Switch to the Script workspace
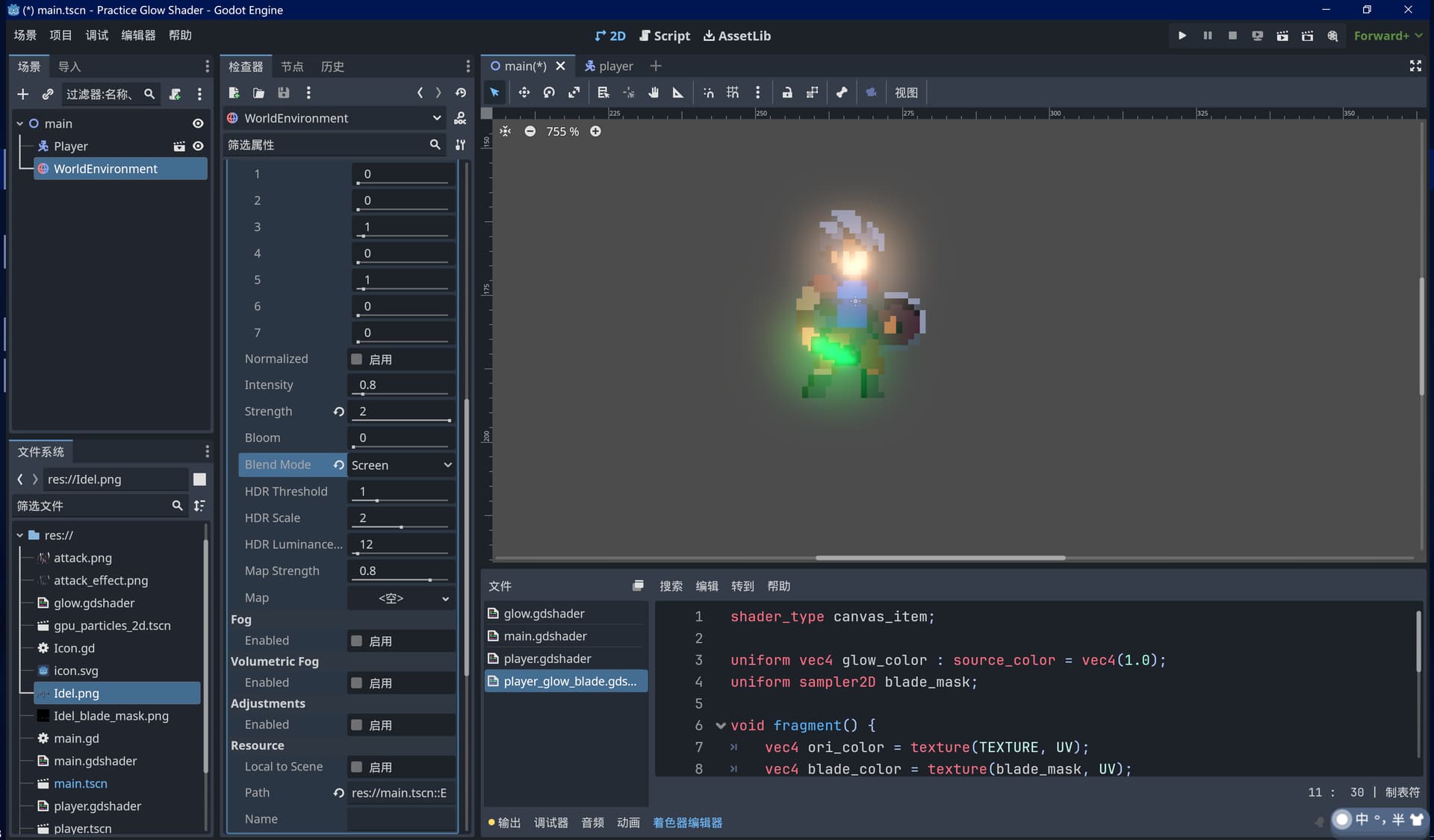 (665, 36)
